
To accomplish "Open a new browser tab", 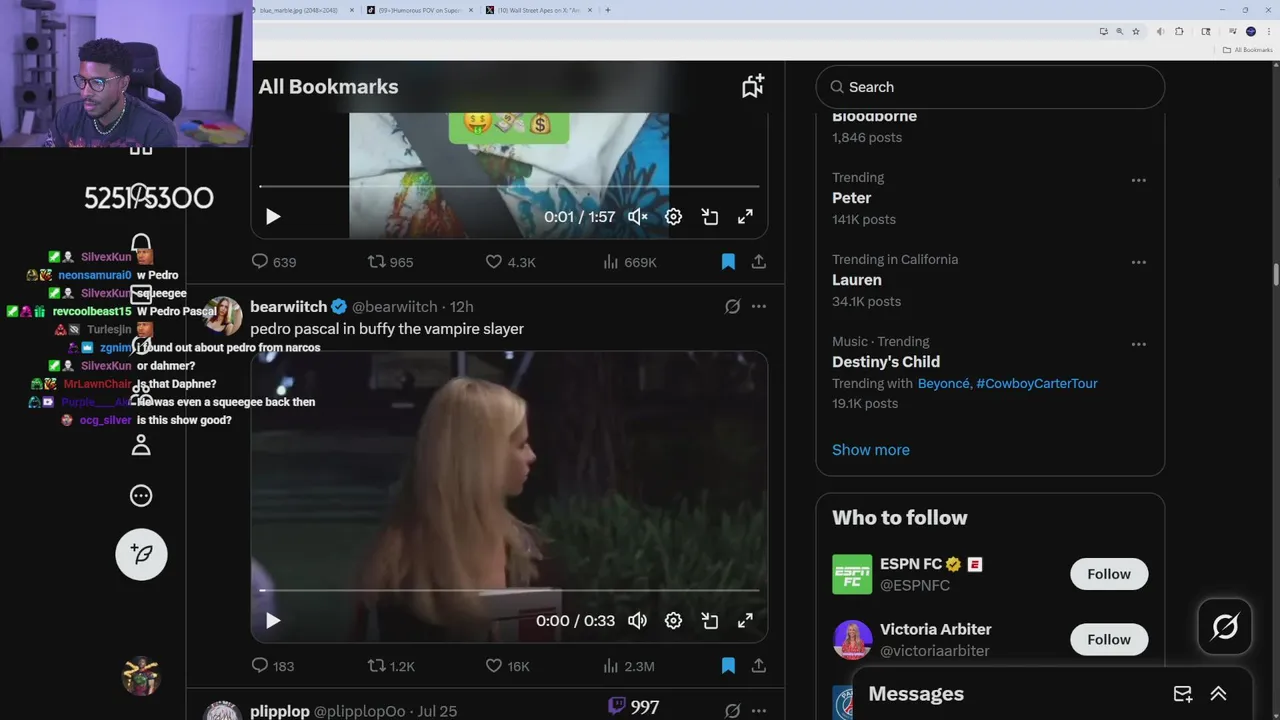I will (x=607, y=10).
